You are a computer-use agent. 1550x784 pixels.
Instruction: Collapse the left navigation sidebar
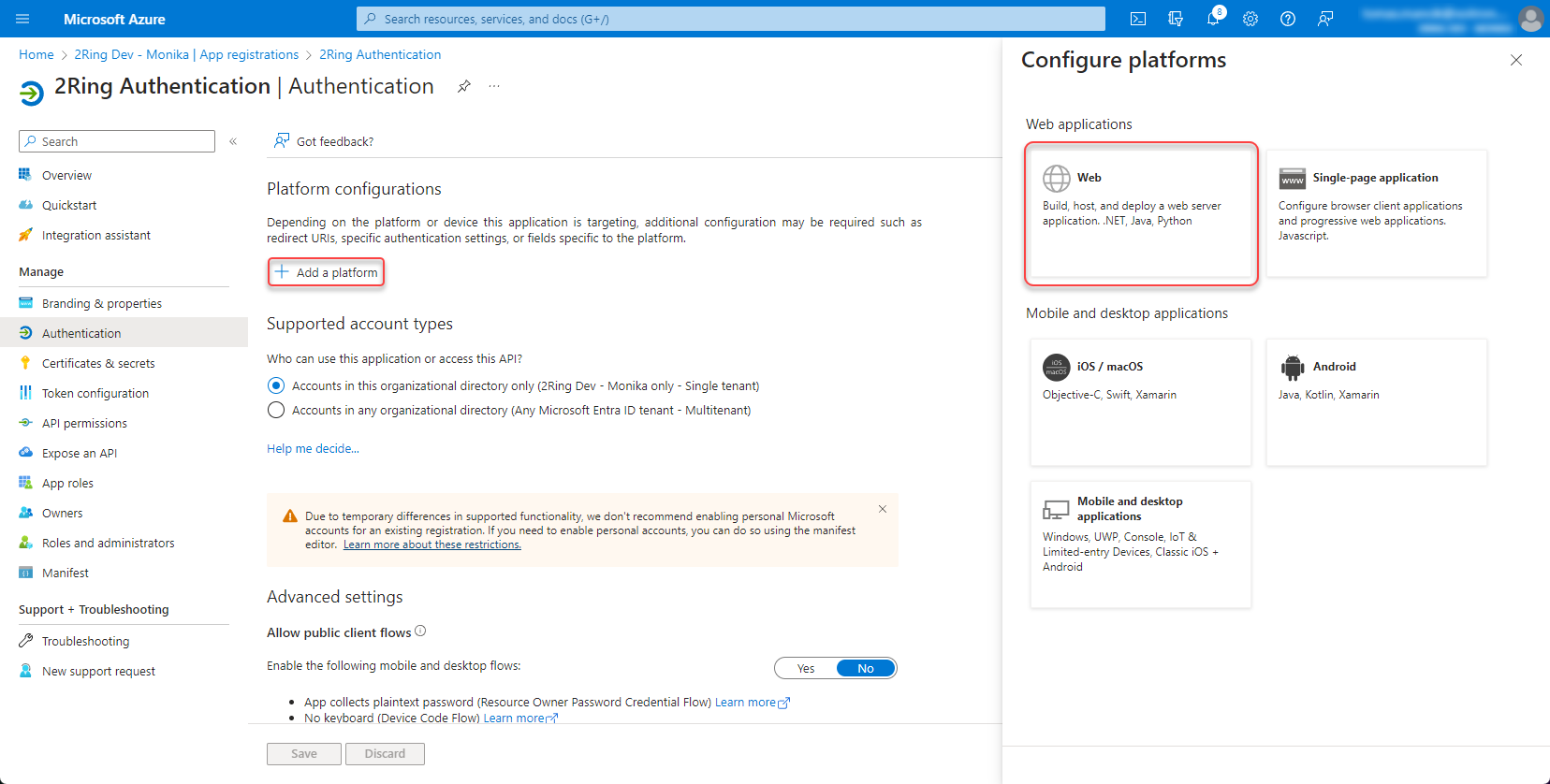click(x=233, y=141)
